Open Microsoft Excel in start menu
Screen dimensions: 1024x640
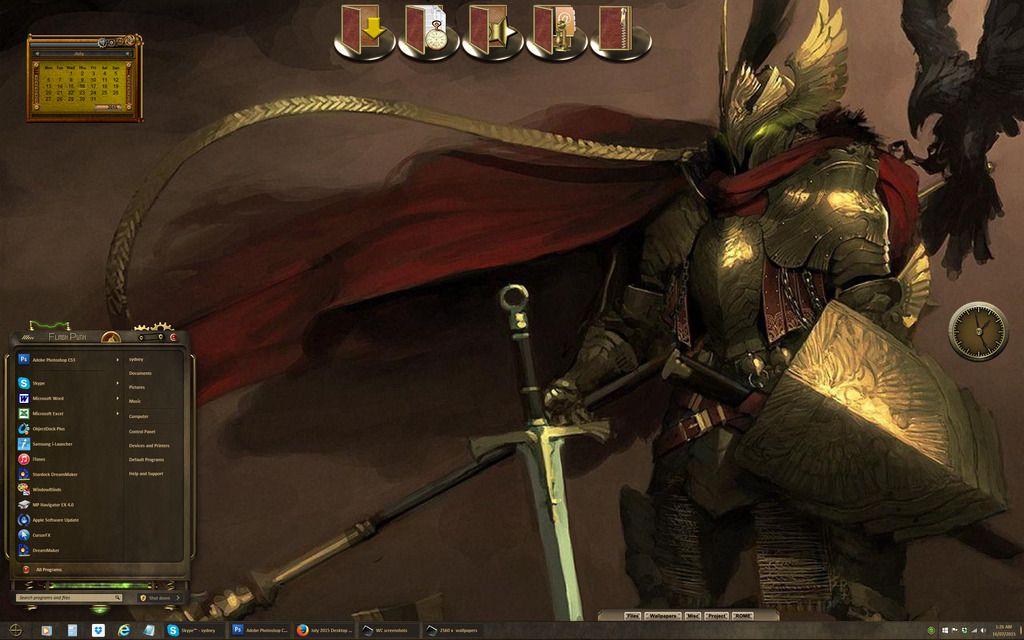tap(68, 413)
